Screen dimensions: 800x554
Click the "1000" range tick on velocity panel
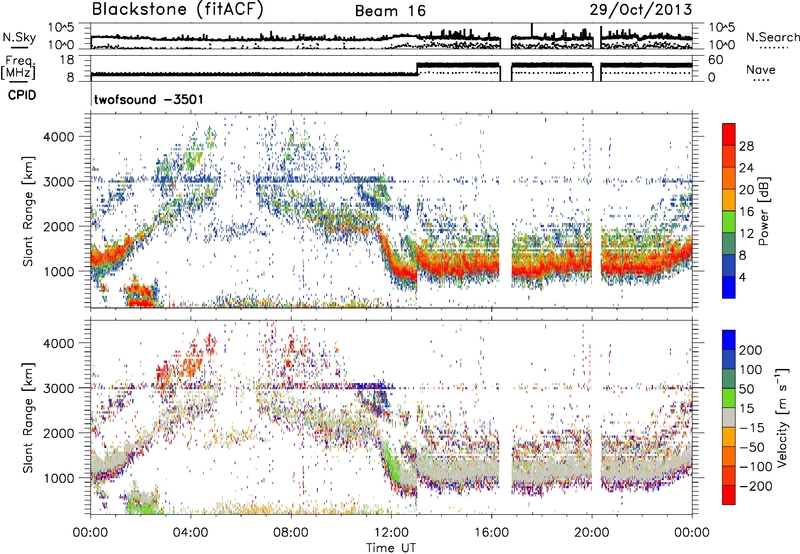tap(58, 478)
